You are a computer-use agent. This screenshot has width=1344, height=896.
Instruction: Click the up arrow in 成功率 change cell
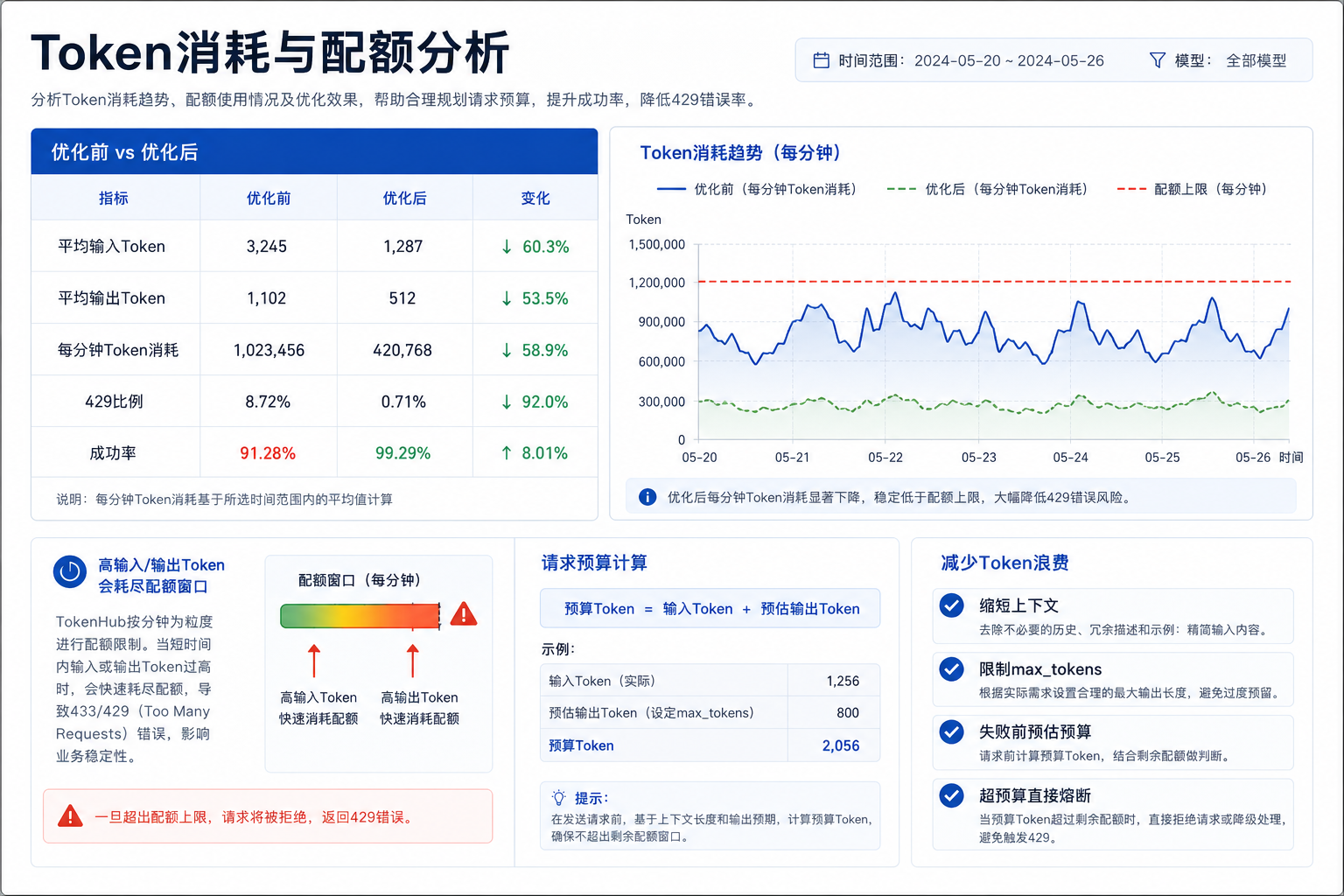click(507, 453)
